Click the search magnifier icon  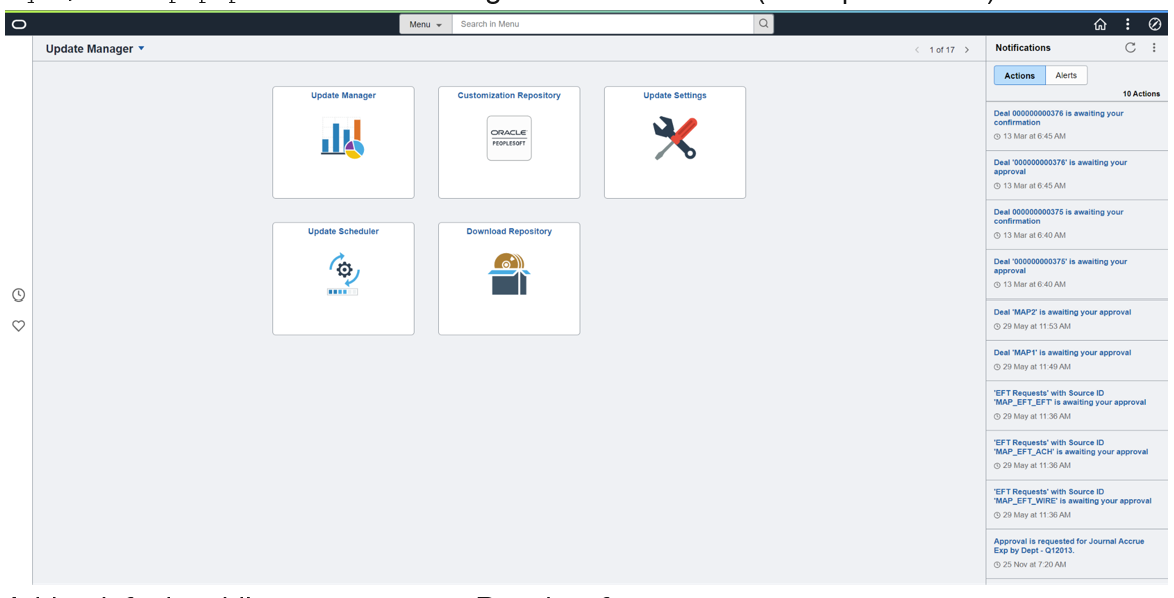coord(763,24)
